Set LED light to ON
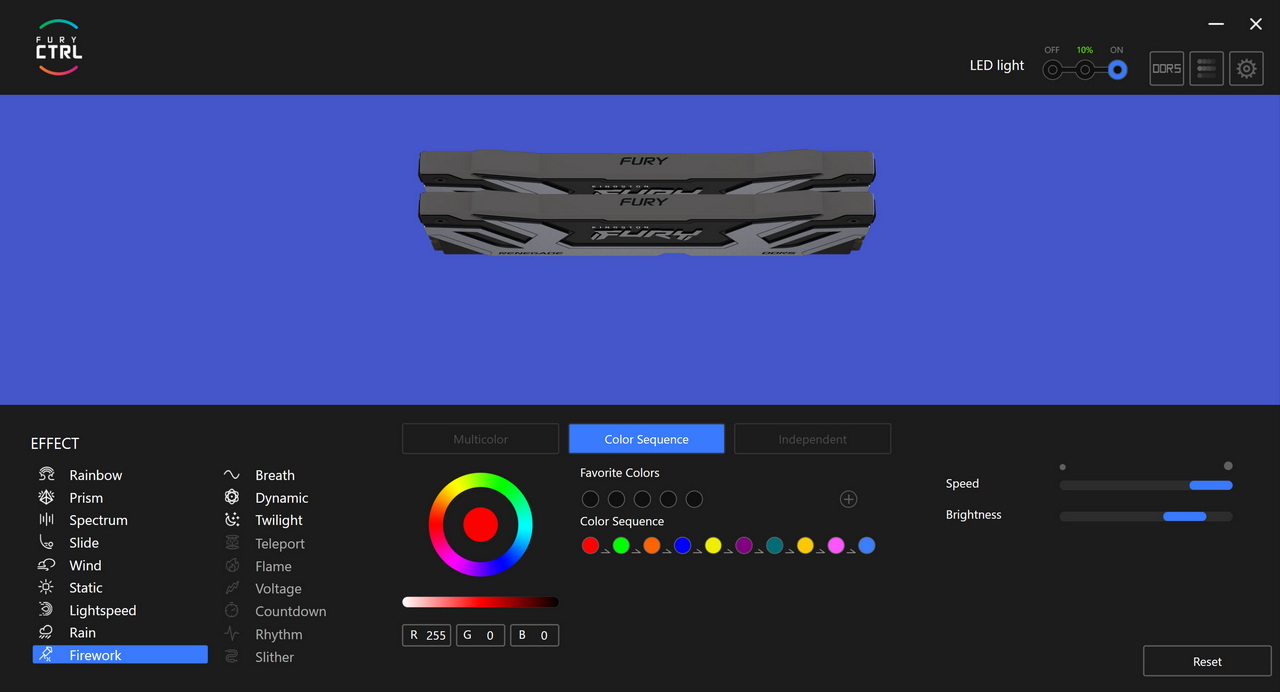Image resolution: width=1280 pixels, height=692 pixels. coord(1117,70)
